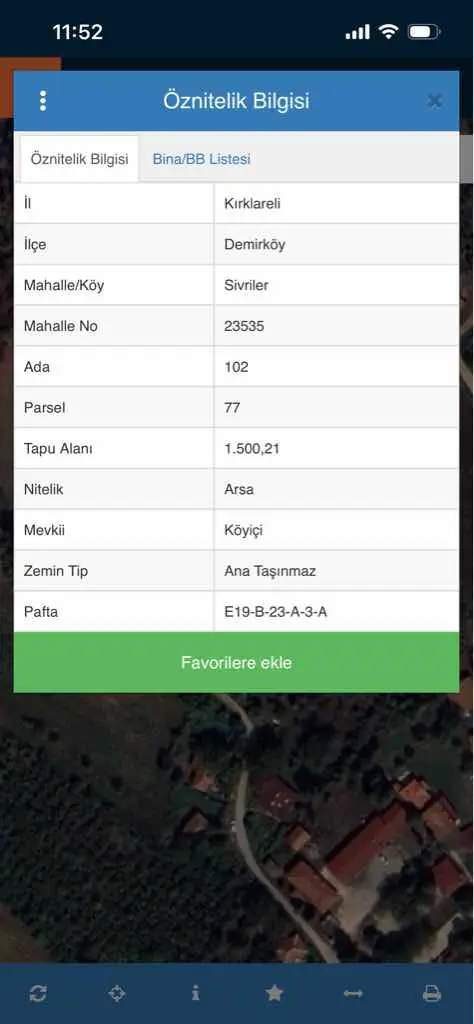Viewport: 474px width, 1024px height.
Task: Tap the print icon
Action: click(x=432, y=993)
